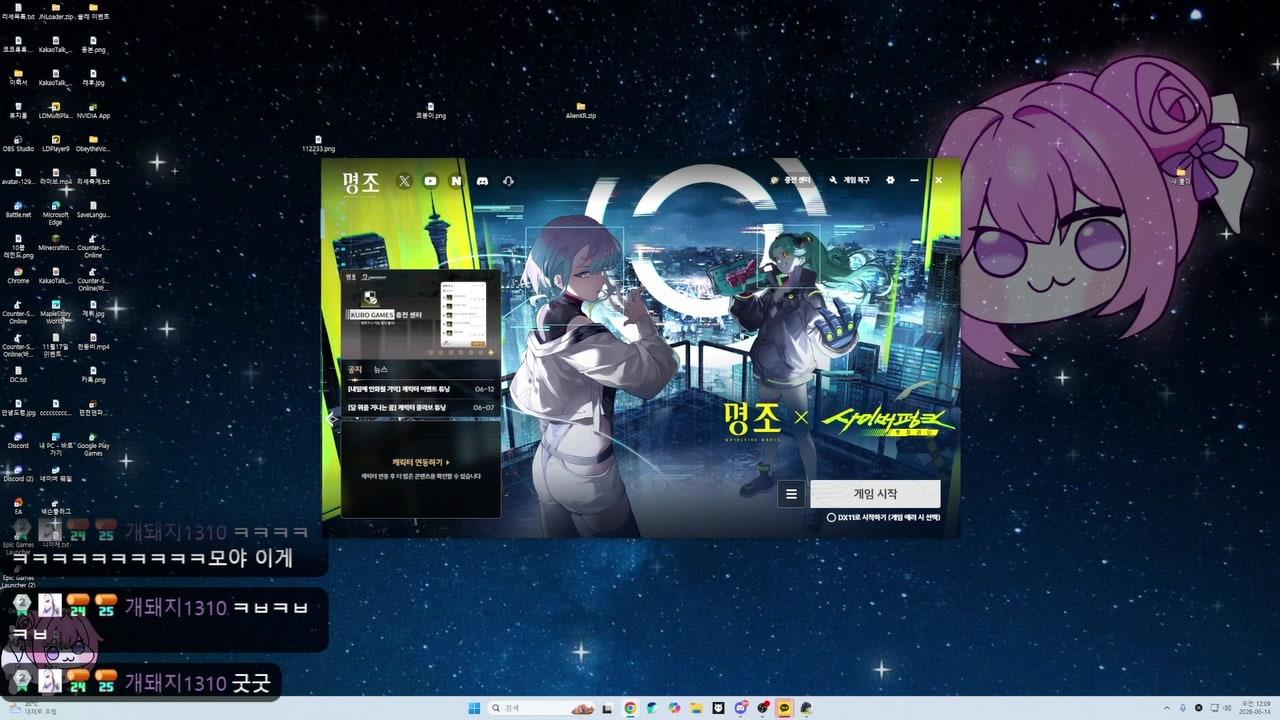This screenshot has height=720, width=1280.
Task: Click the KURO GAMES 충전 센터 banner
Action: [420, 314]
